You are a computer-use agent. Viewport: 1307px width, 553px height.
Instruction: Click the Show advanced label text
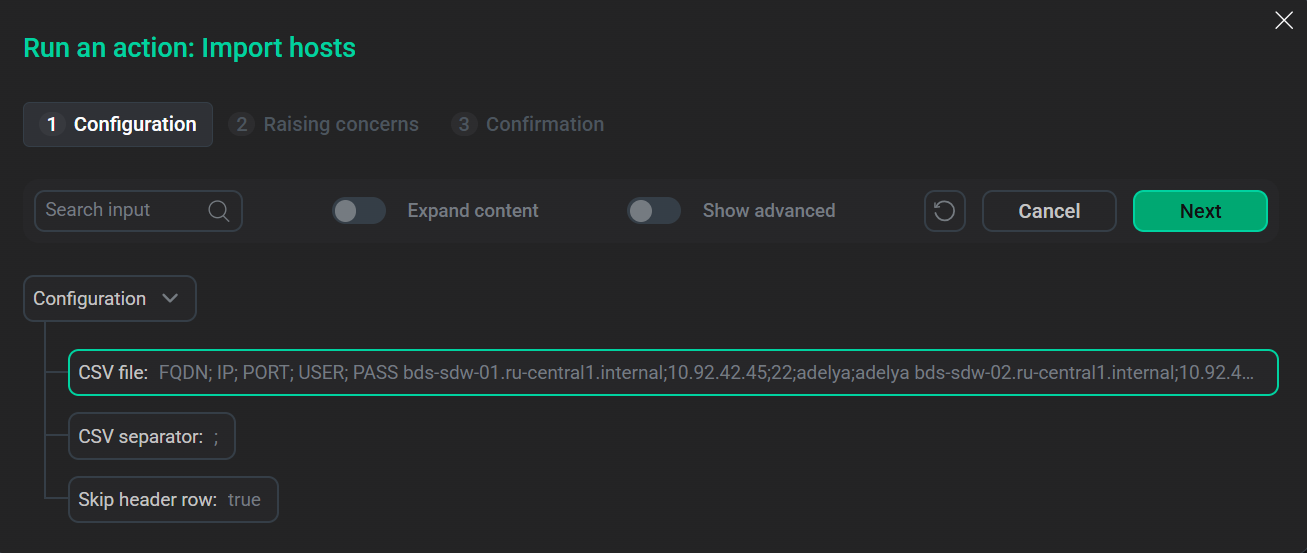[769, 211]
